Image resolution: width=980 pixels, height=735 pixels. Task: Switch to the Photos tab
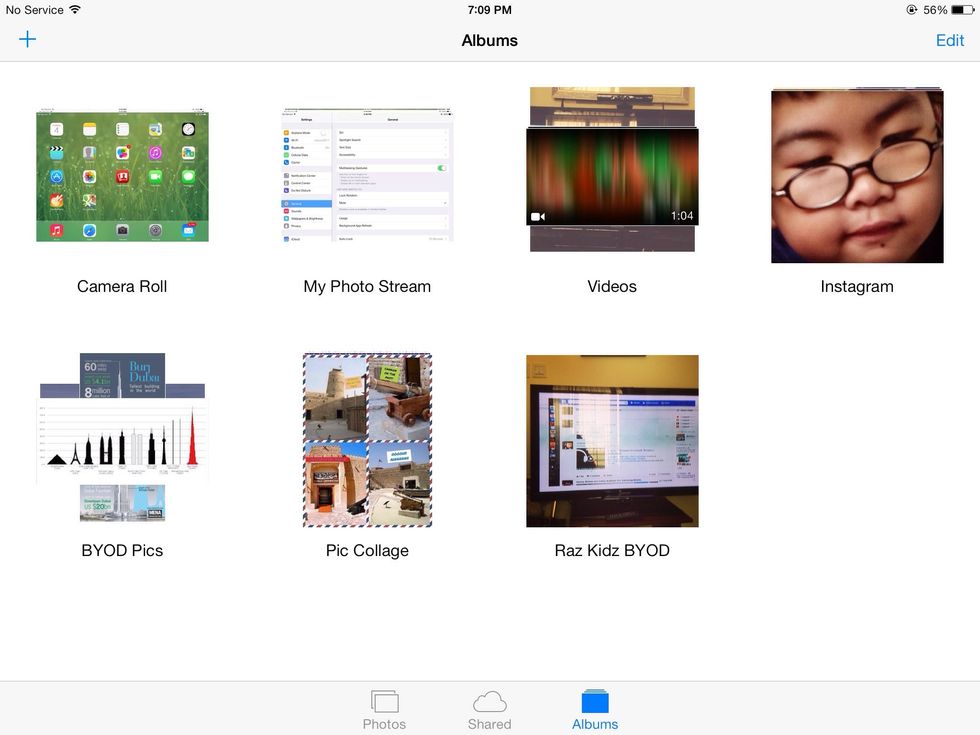coord(384,710)
